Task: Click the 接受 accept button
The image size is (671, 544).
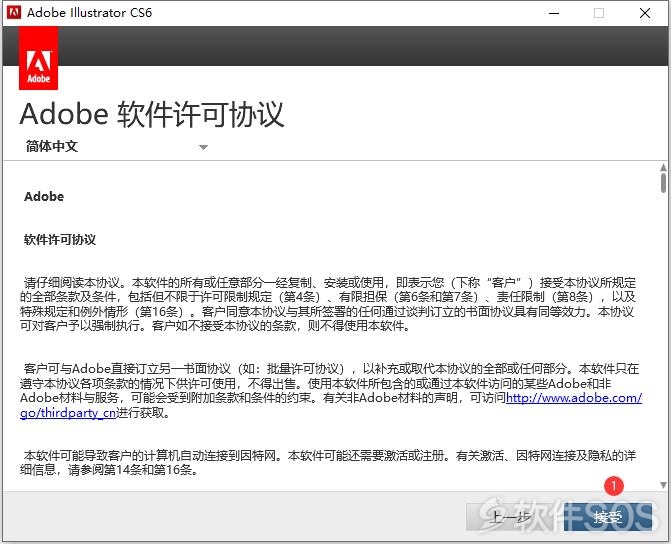Action: point(608,517)
